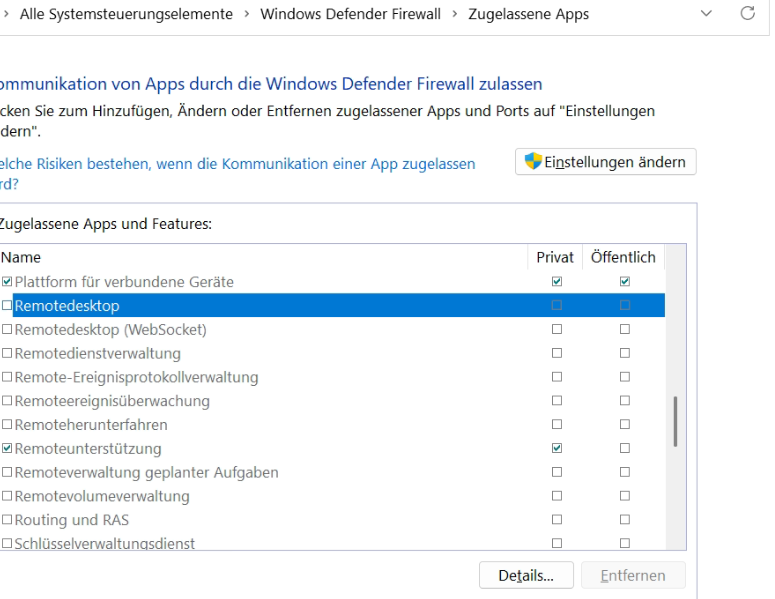This screenshot has width=775, height=599.
Task: Check Remote-Ereignisprotokollverwaltung name checkbox
Action: pos(7,377)
